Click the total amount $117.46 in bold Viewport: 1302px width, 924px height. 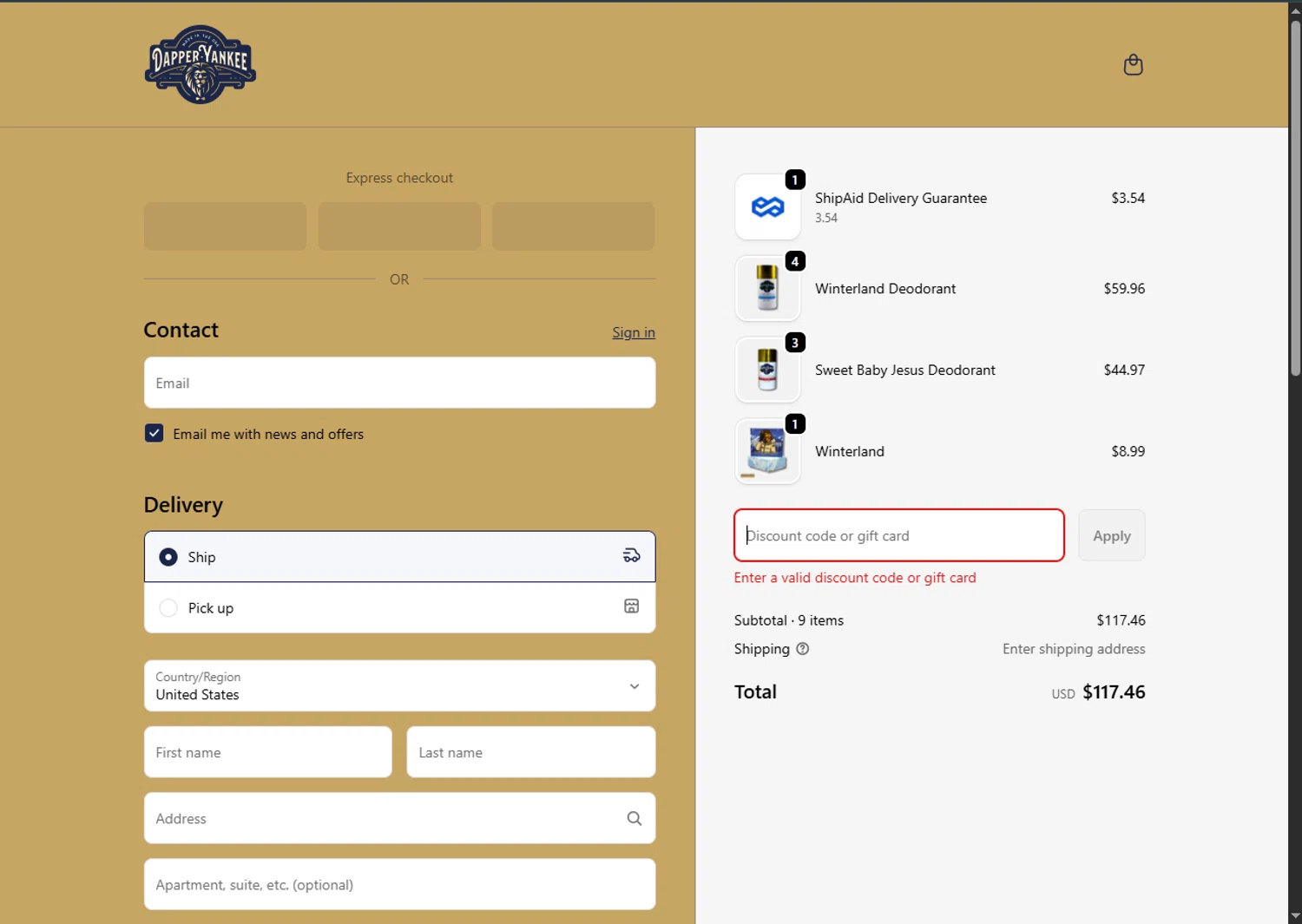coord(1114,691)
